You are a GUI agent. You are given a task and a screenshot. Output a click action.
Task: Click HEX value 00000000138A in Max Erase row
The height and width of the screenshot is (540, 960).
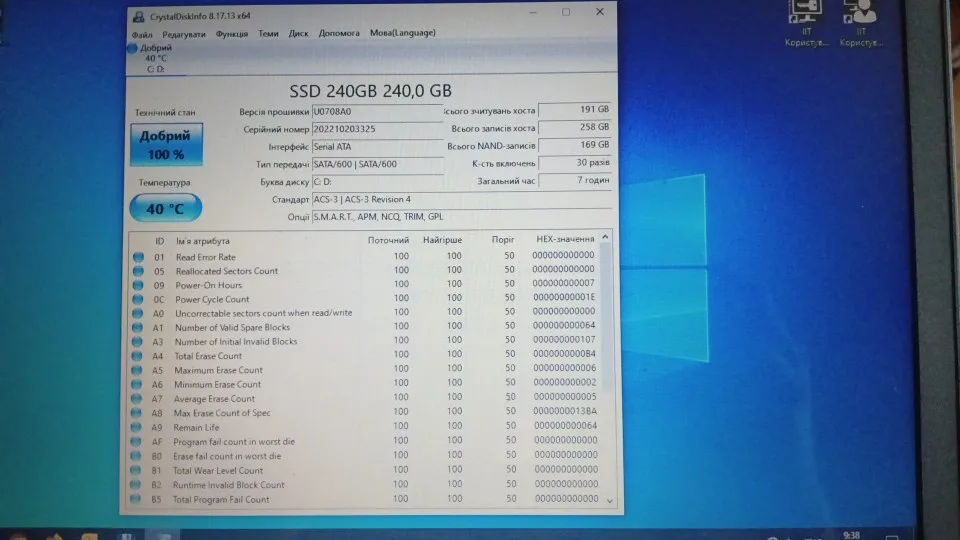[x=564, y=411]
